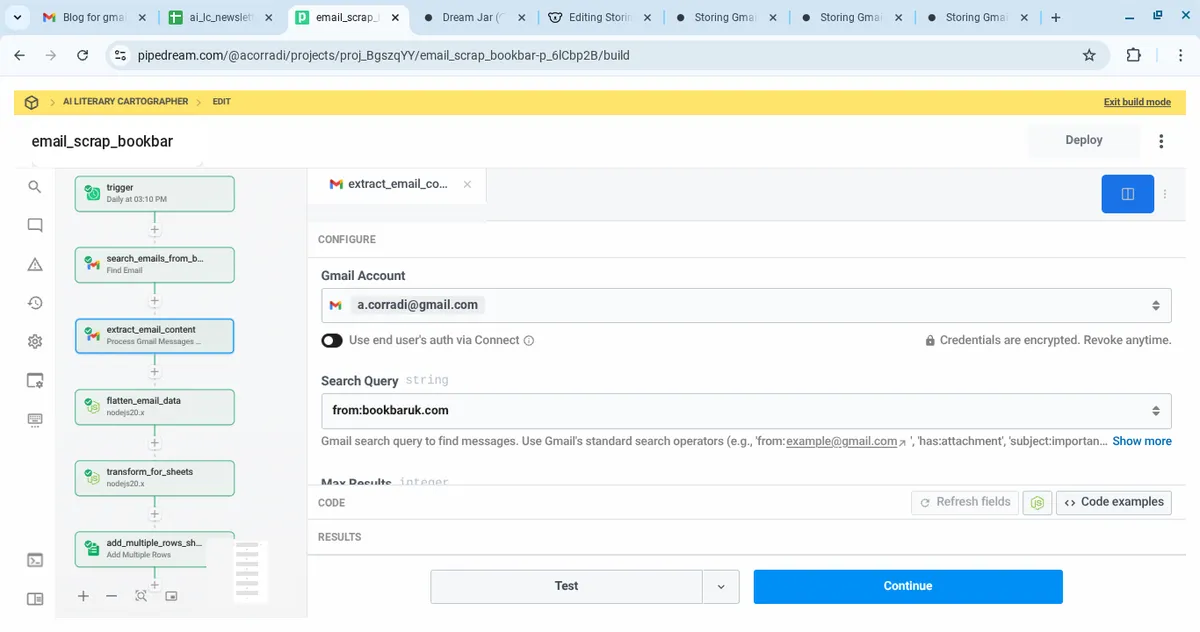
Task: Open the search icon in left sidebar
Action: 35,187
